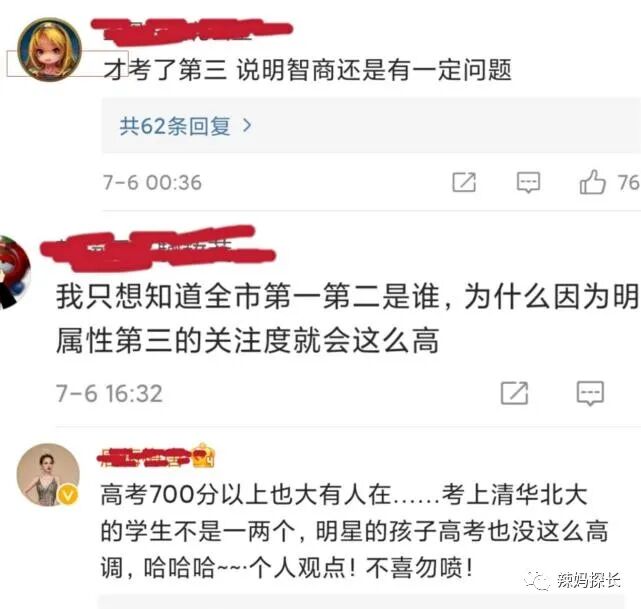The width and height of the screenshot is (641, 609).
Task: Share the 7-6 16:32 comment
Action: [514, 393]
